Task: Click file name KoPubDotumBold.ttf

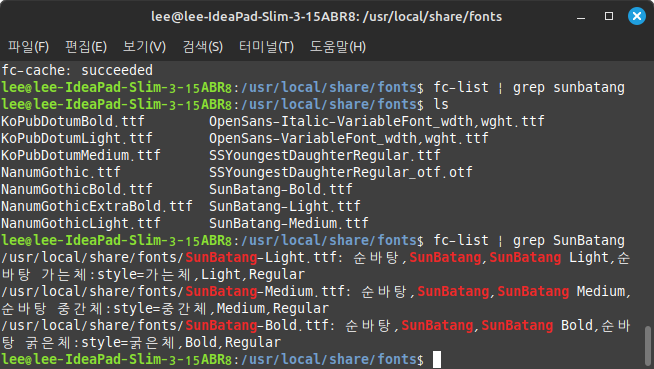Action: tap(73, 121)
